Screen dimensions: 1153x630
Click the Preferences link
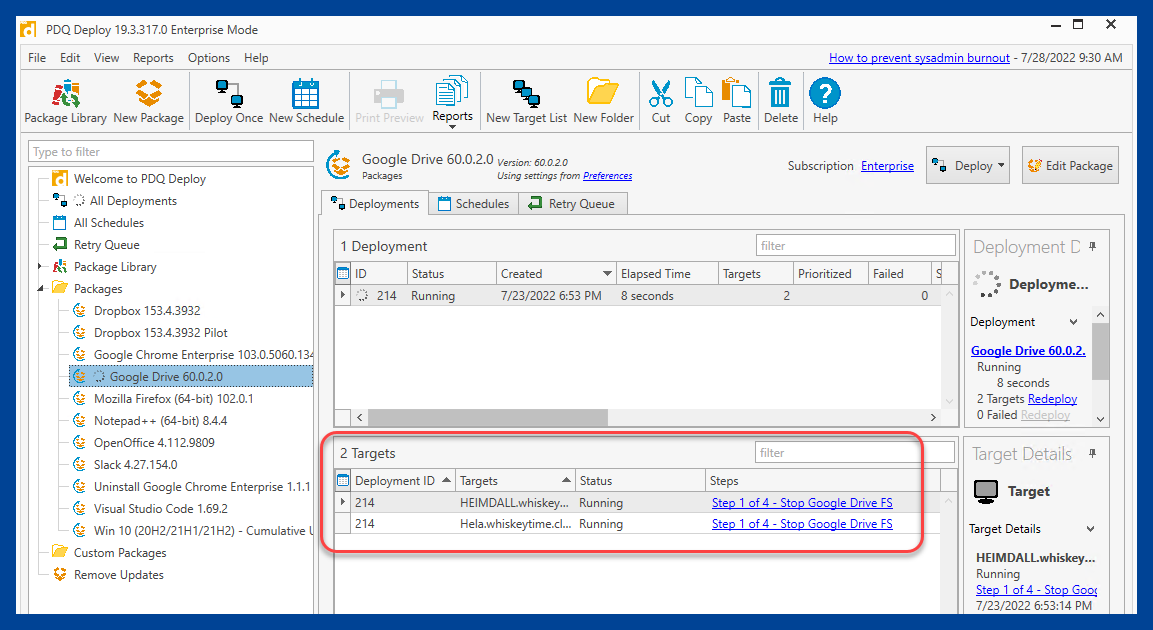click(607, 176)
